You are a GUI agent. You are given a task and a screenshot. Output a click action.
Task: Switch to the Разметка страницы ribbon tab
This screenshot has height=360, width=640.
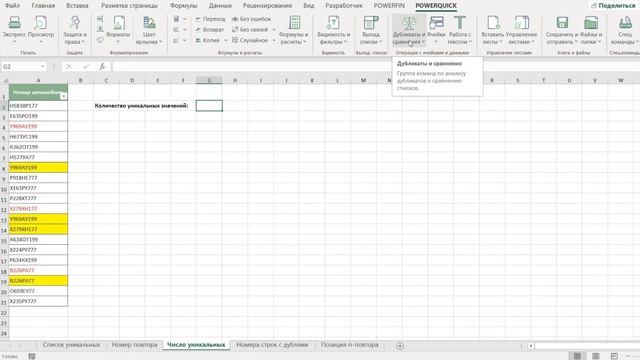click(x=129, y=6)
